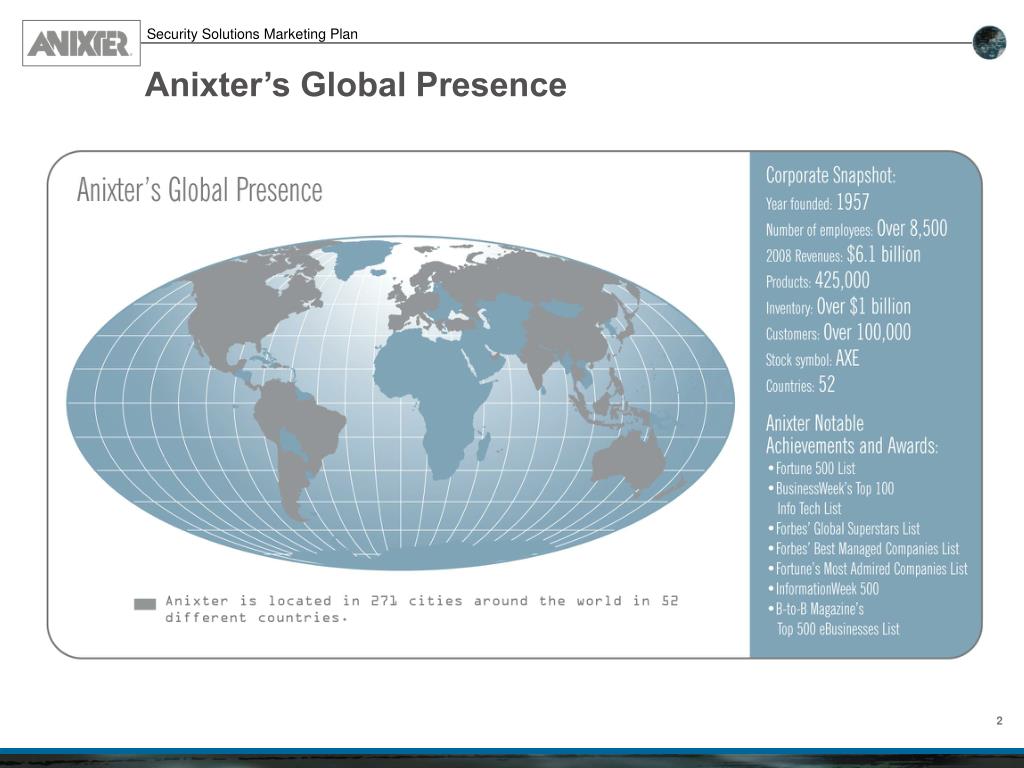Click the gray legend square beside the caption
The width and height of the screenshot is (1024, 768).
click(x=145, y=604)
